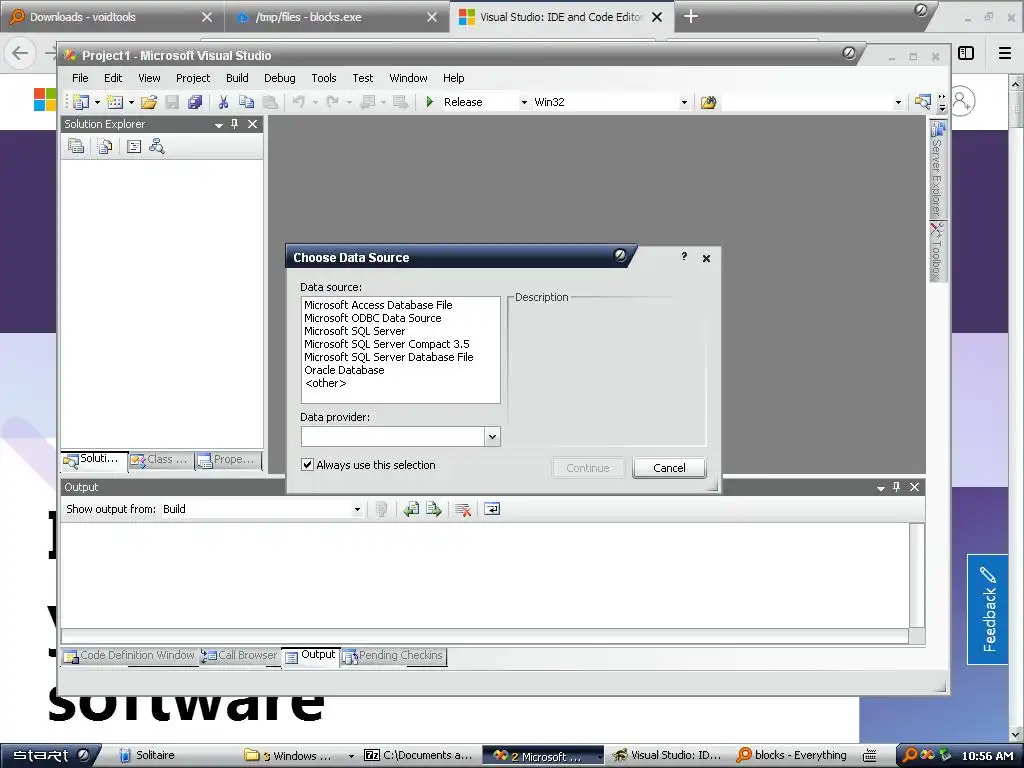Go to next message in Output toolbar
This screenshot has width=1024, height=768.
click(434, 509)
